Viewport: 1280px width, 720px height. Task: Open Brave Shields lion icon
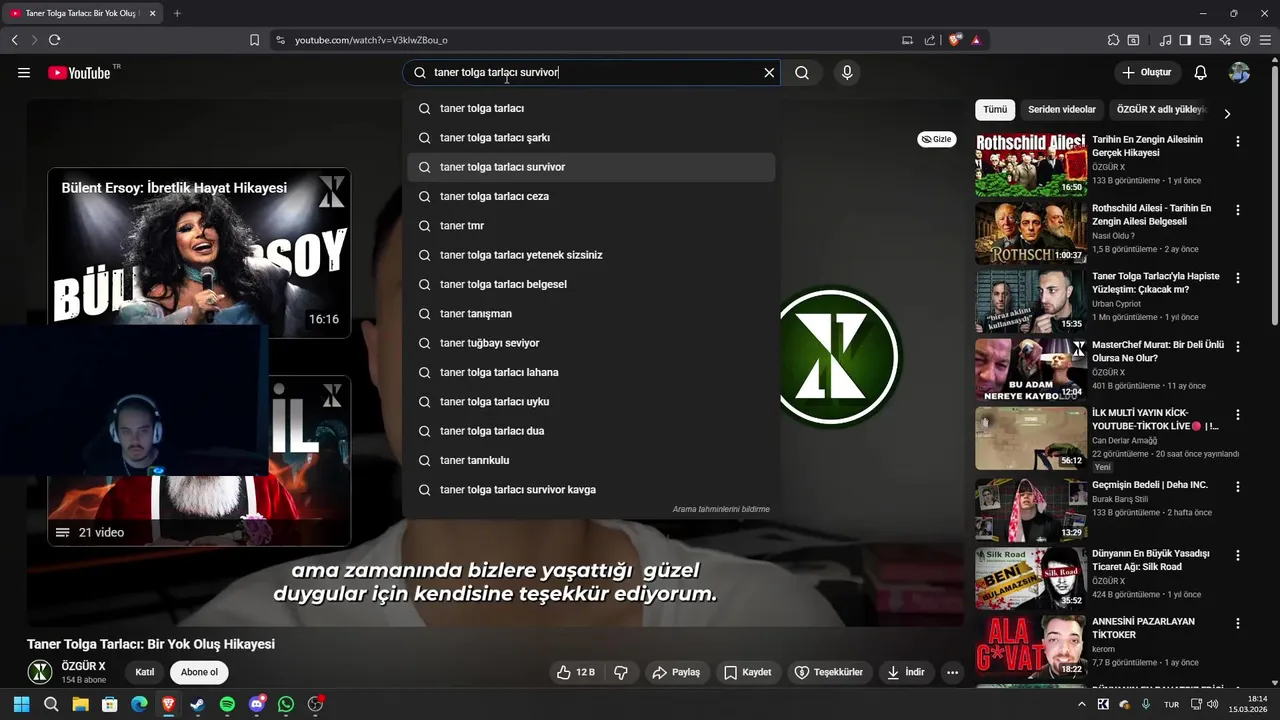[x=955, y=40]
